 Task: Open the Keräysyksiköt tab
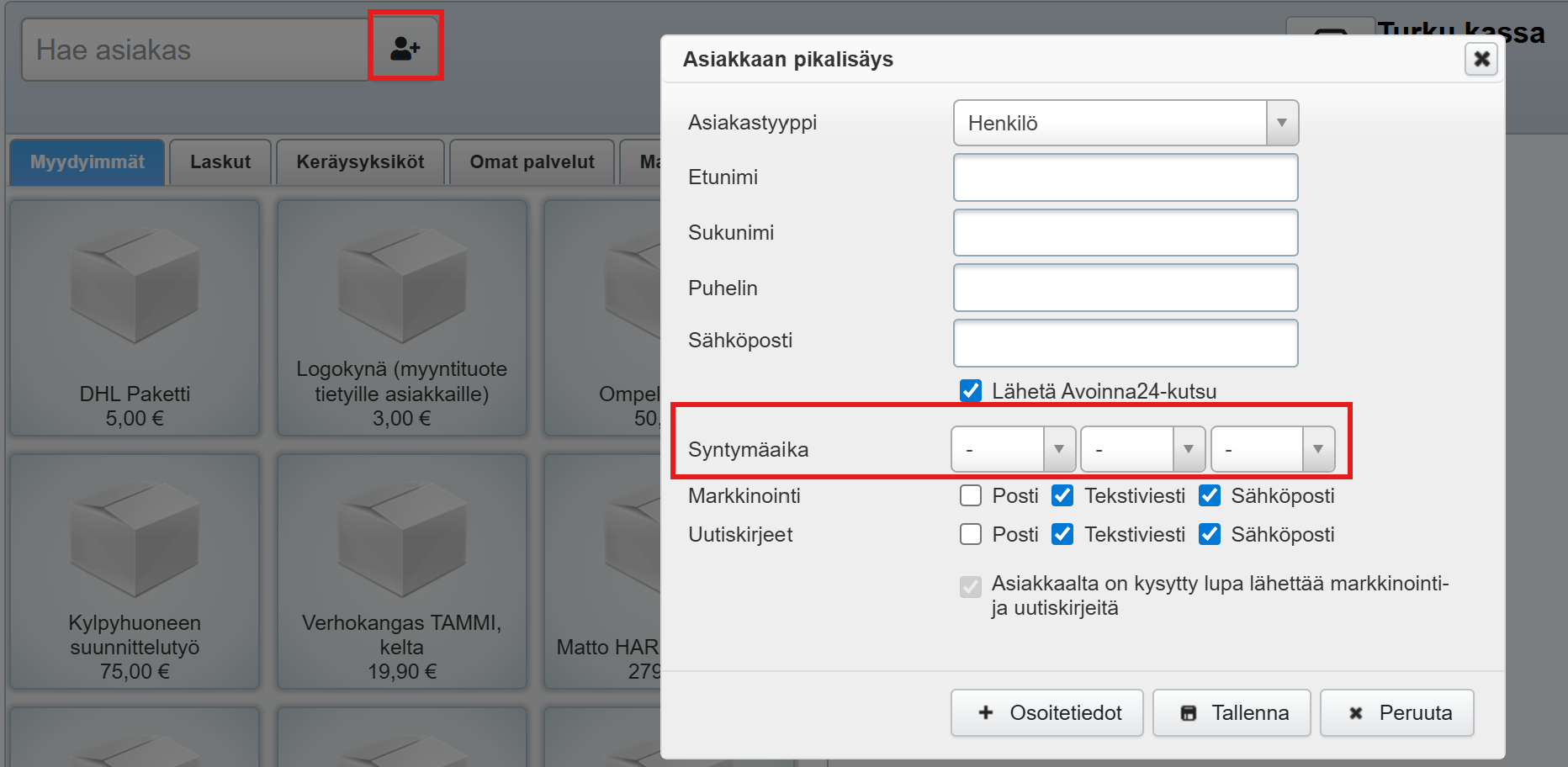pyautogui.click(x=360, y=162)
